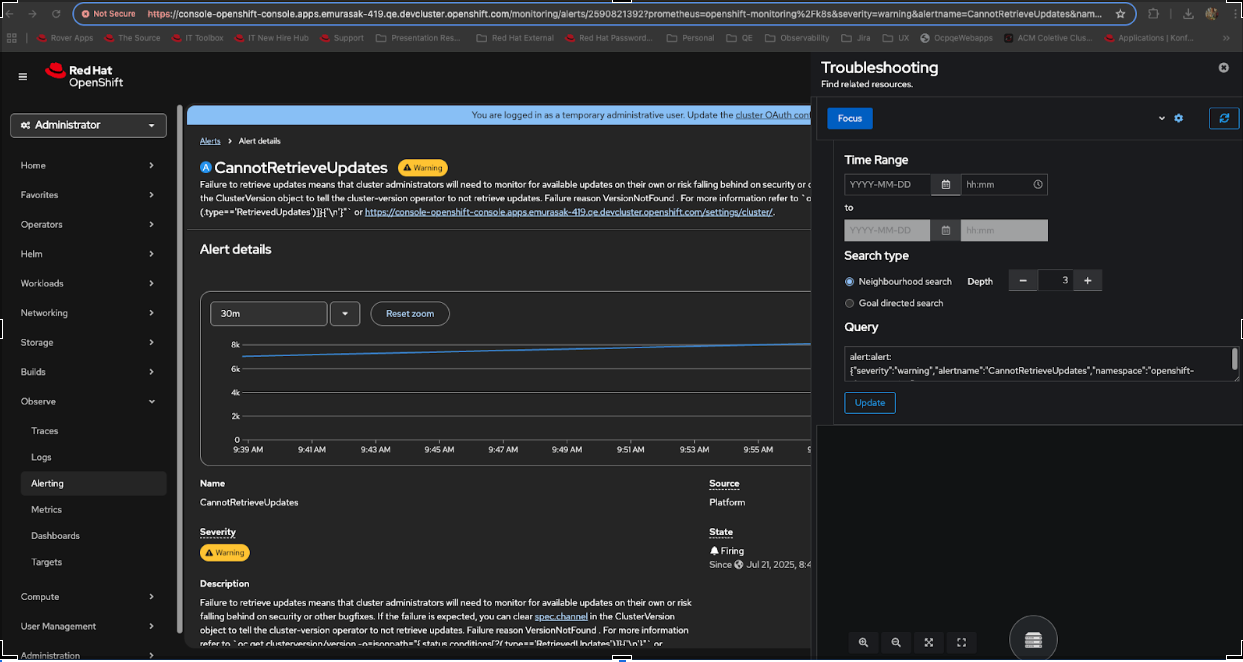
Task: Reload the browser page
Action: pos(56,14)
